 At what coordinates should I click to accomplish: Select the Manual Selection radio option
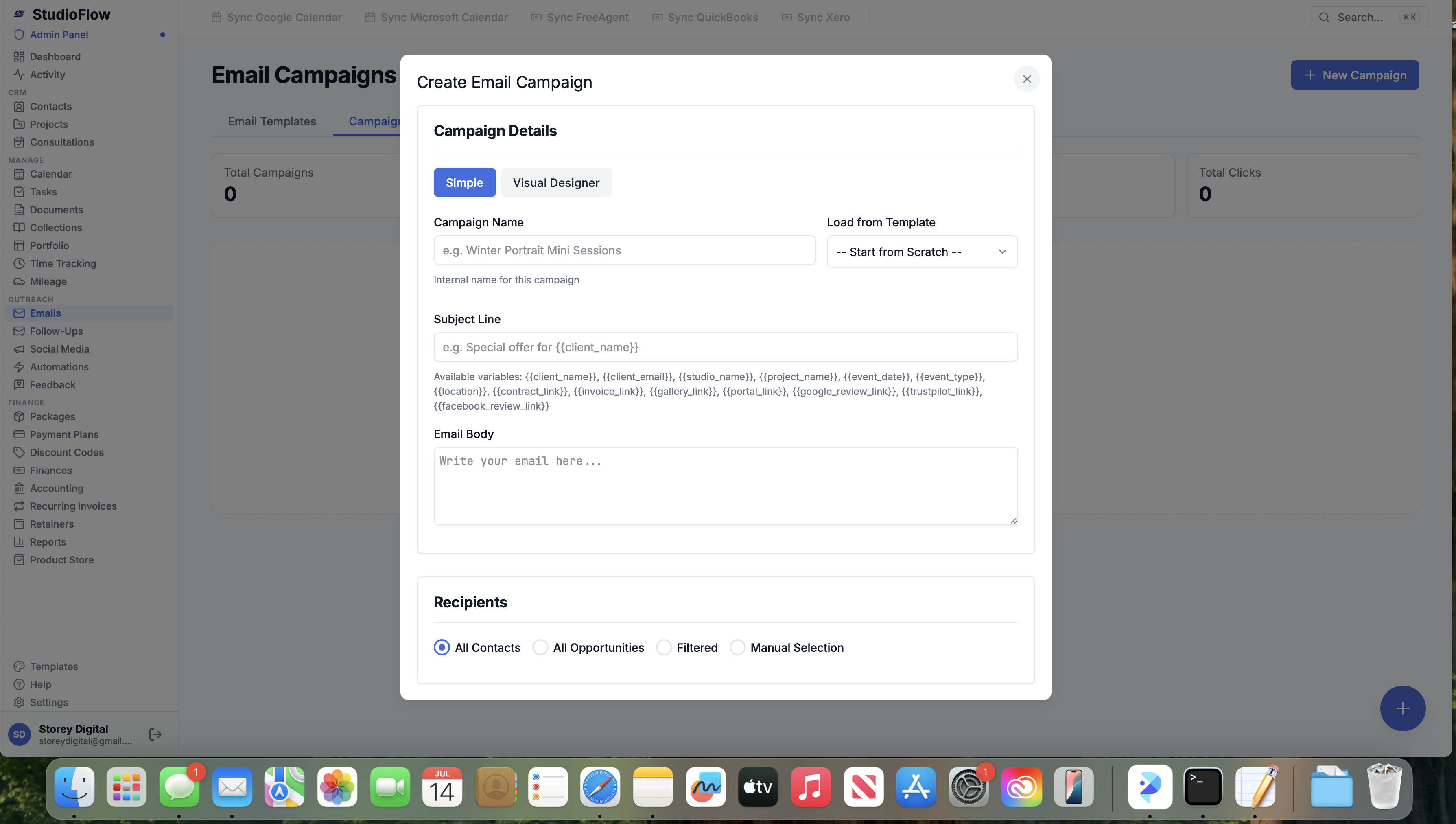(x=737, y=647)
